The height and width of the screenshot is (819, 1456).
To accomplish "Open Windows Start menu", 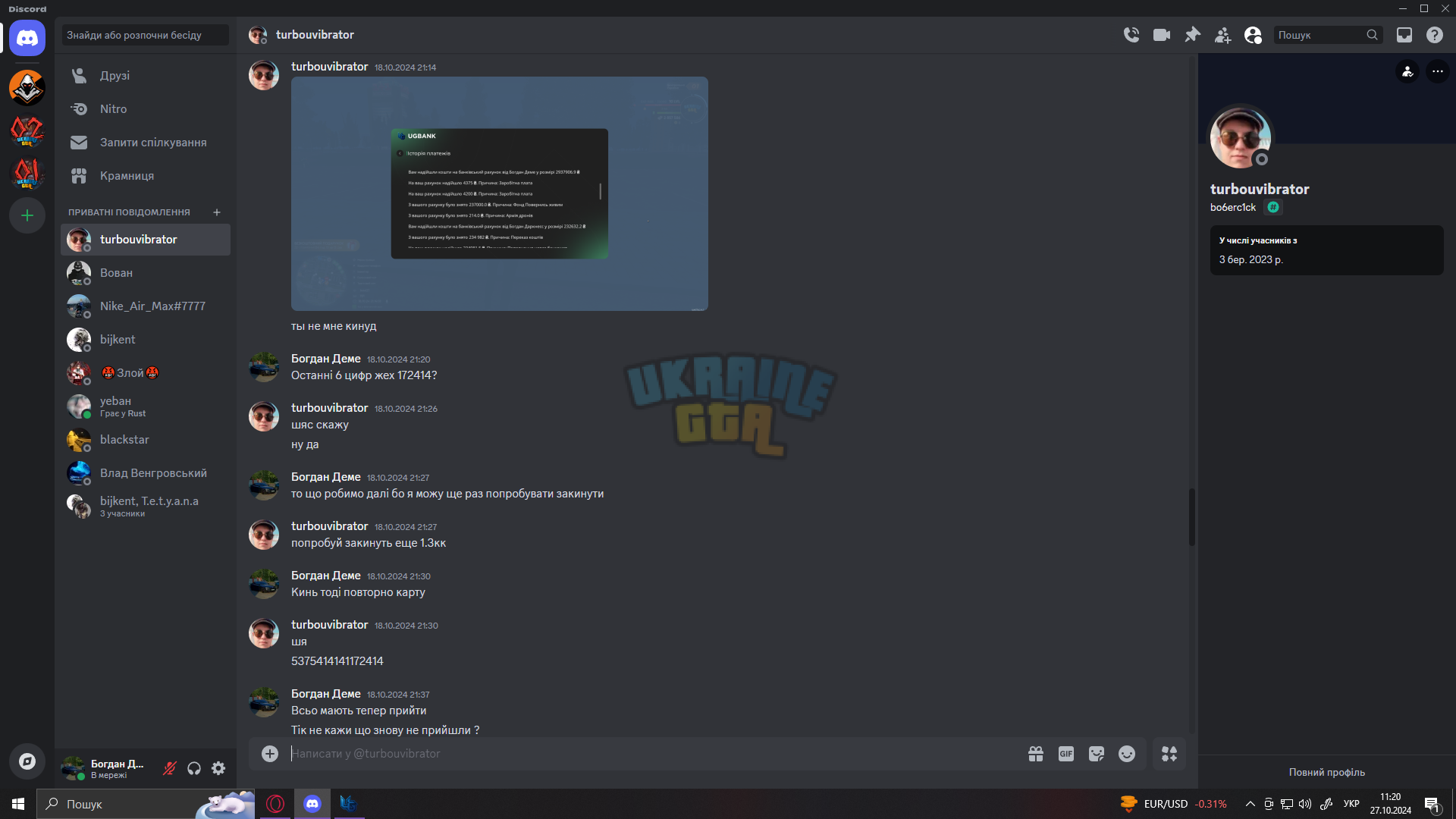I will [x=18, y=804].
